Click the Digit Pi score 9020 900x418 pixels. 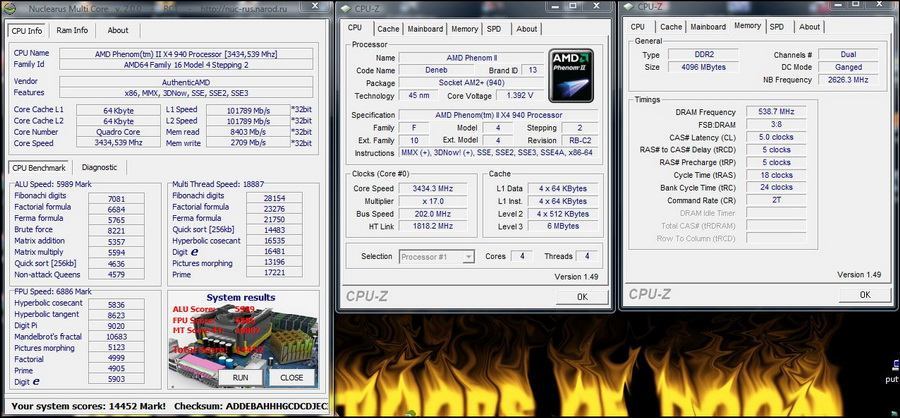coord(117,326)
